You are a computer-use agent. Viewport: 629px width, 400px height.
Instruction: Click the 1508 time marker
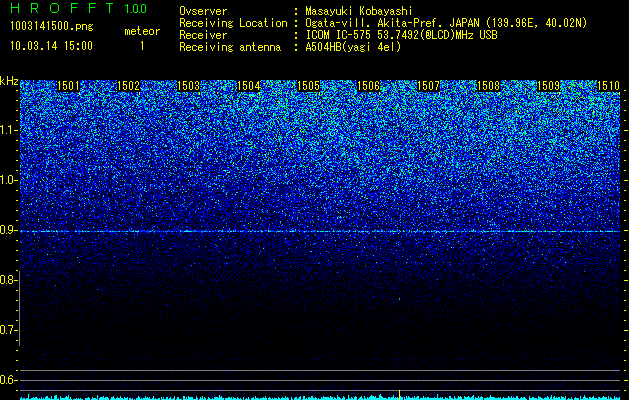[x=489, y=86]
